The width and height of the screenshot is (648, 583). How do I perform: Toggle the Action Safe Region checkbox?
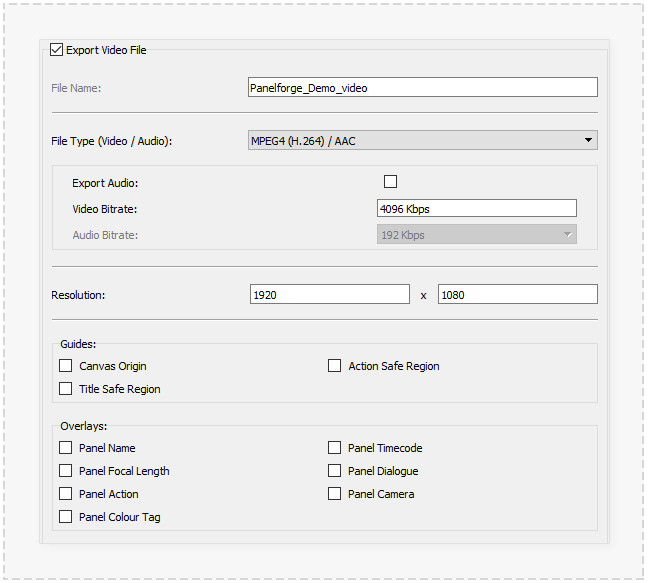tap(335, 366)
